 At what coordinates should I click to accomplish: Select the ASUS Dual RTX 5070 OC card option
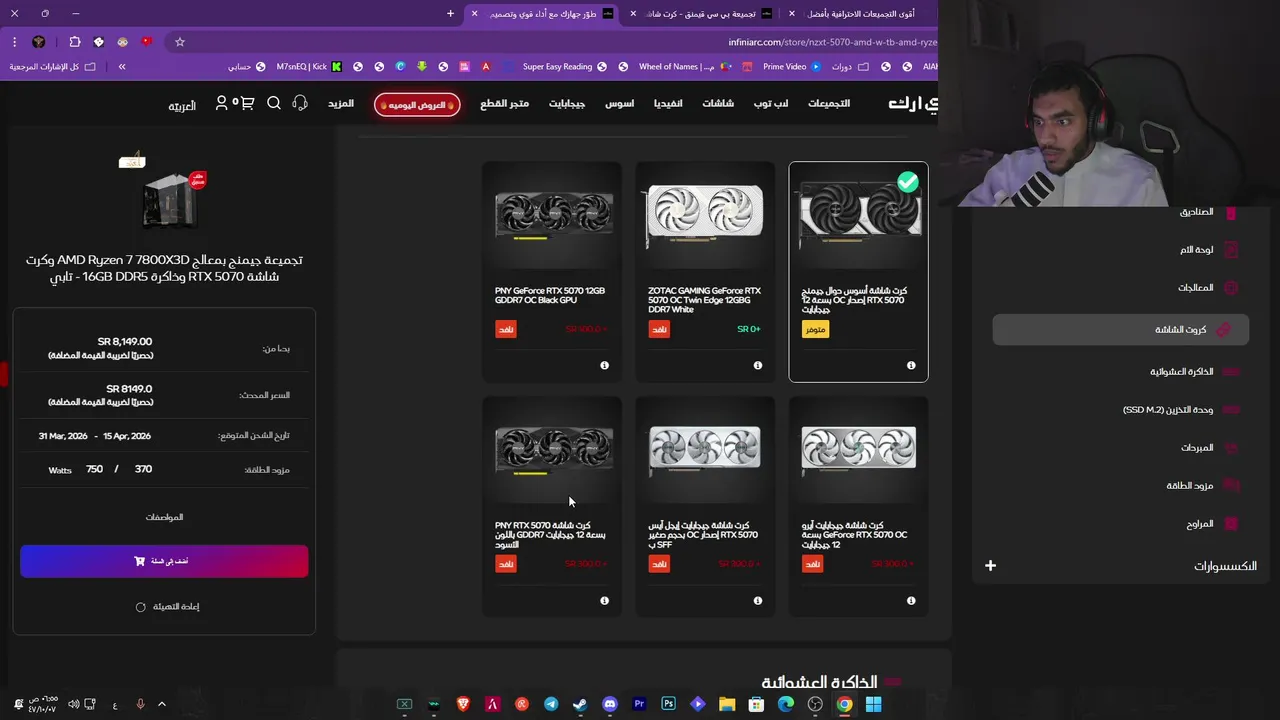point(858,272)
